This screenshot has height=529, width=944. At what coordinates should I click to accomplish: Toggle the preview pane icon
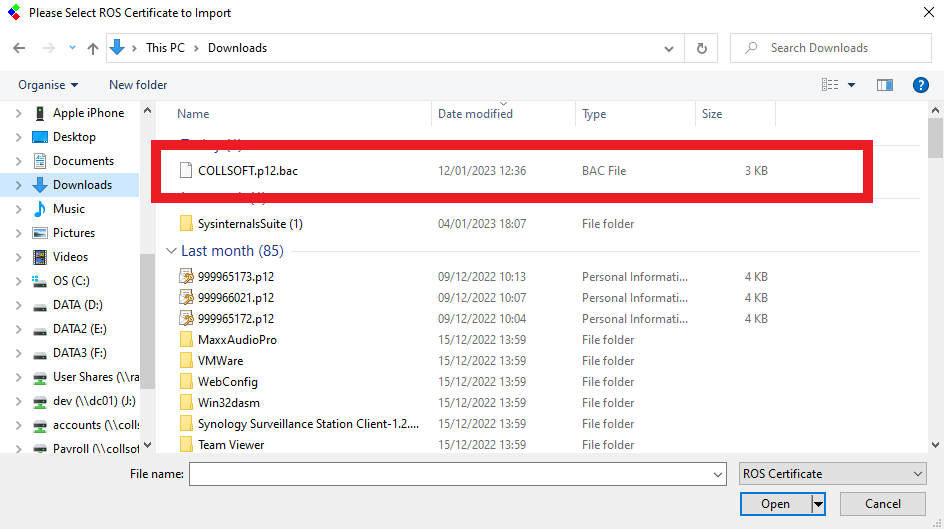pos(884,85)
